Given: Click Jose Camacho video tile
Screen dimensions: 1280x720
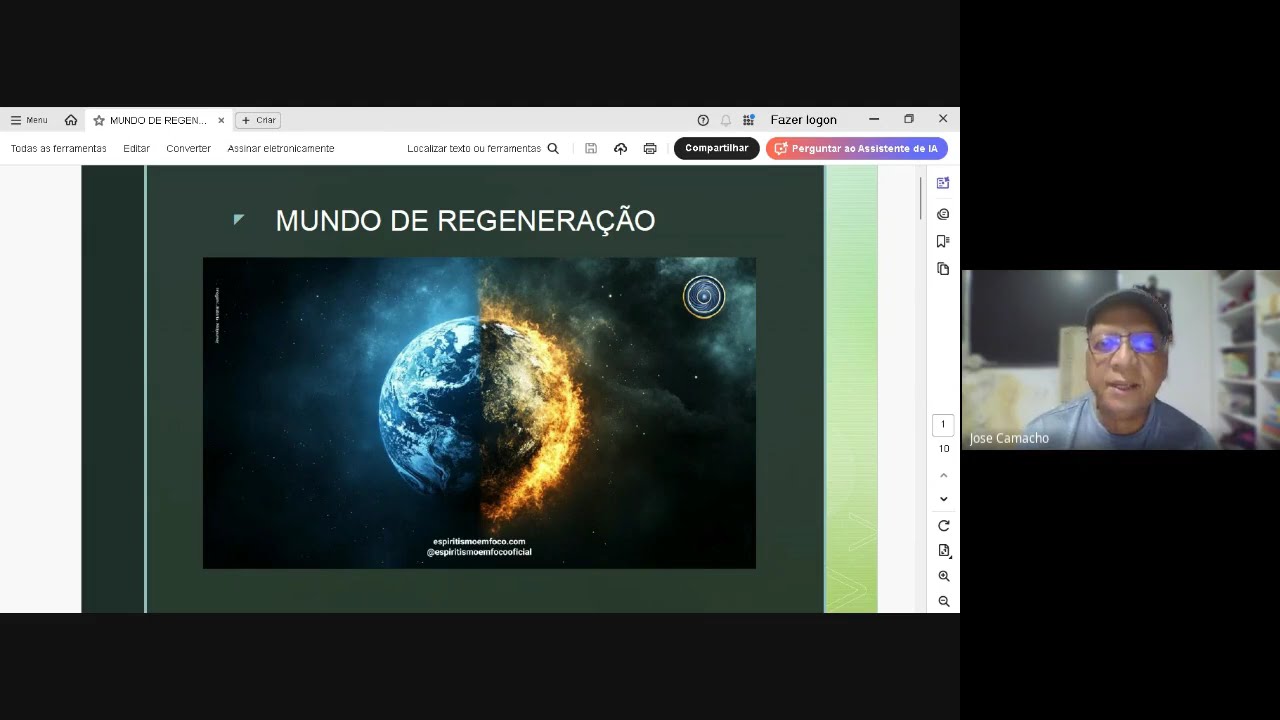Looking at the screenshot, I should point(1121,360).
